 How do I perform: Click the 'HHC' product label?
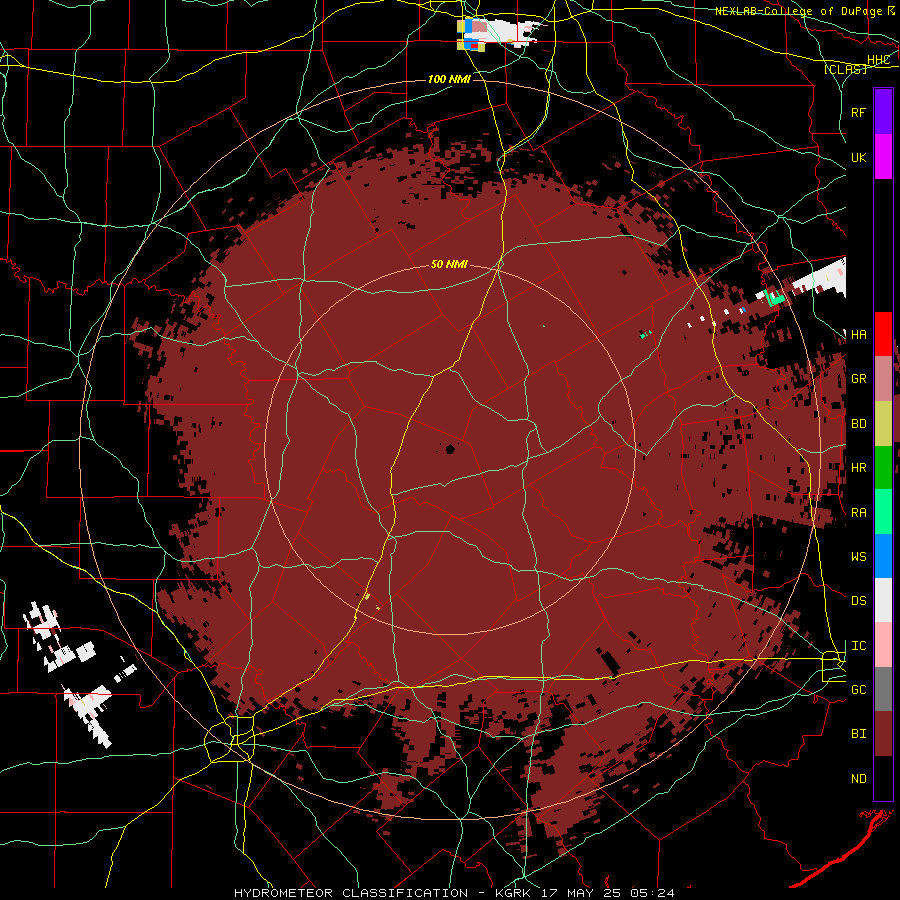tap(878, 60)
